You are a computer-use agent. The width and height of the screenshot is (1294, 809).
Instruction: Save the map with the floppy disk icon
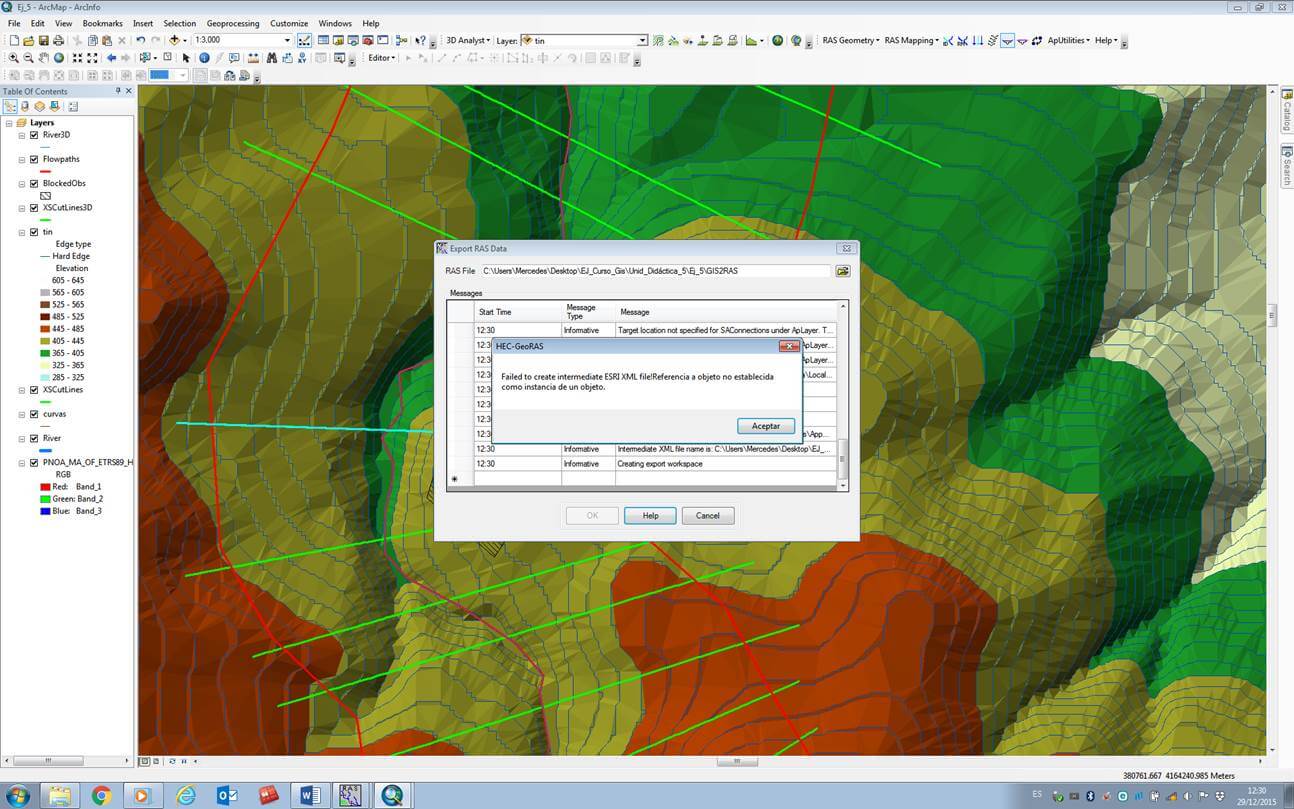point(43,40)
